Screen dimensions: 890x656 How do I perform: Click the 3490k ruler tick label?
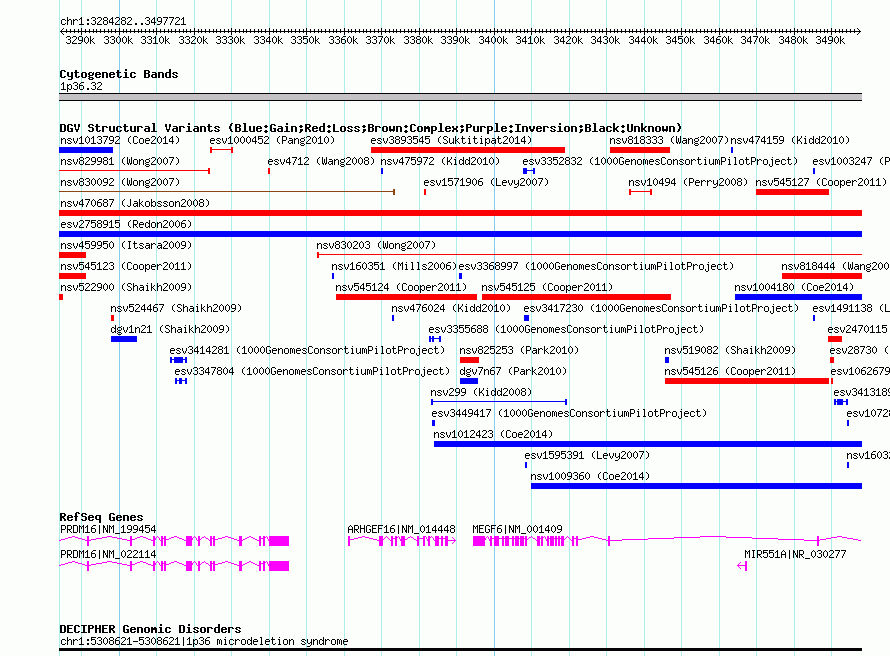[830, 40]
